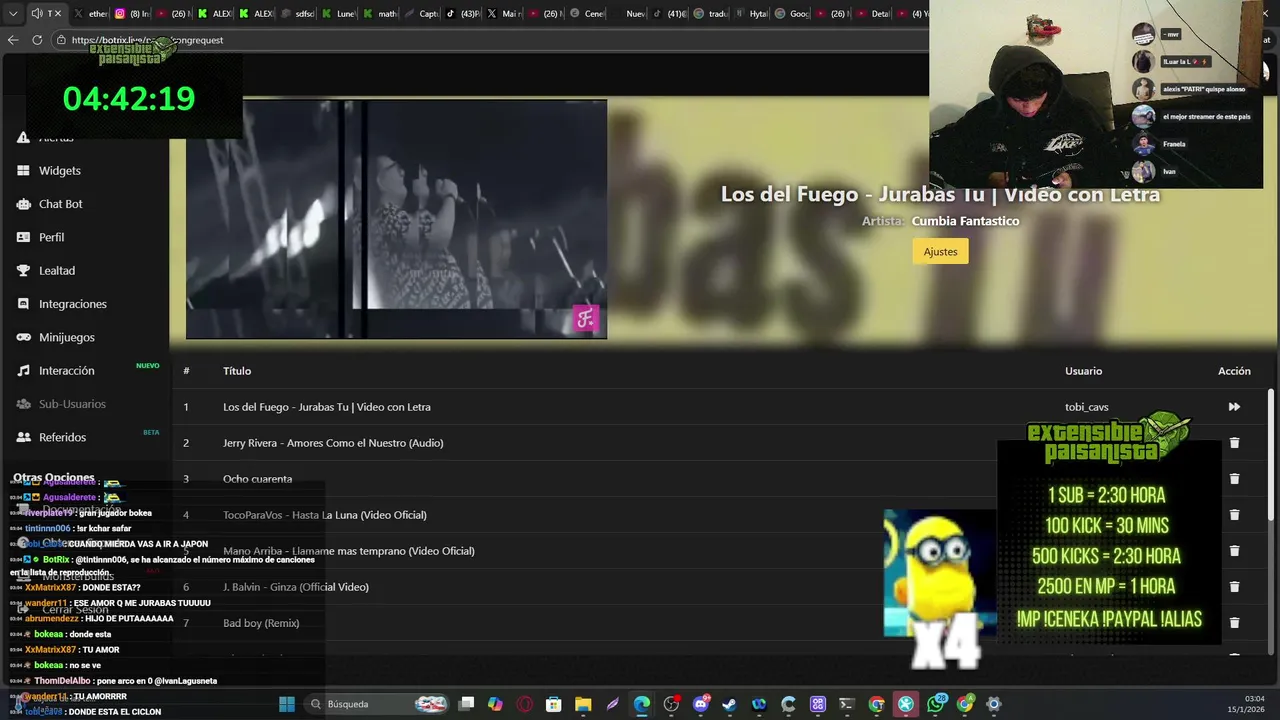The height and width of the screenshot is (720, 1280).
Task: Open File Explorer from taskbar
Action: (583, 704)
